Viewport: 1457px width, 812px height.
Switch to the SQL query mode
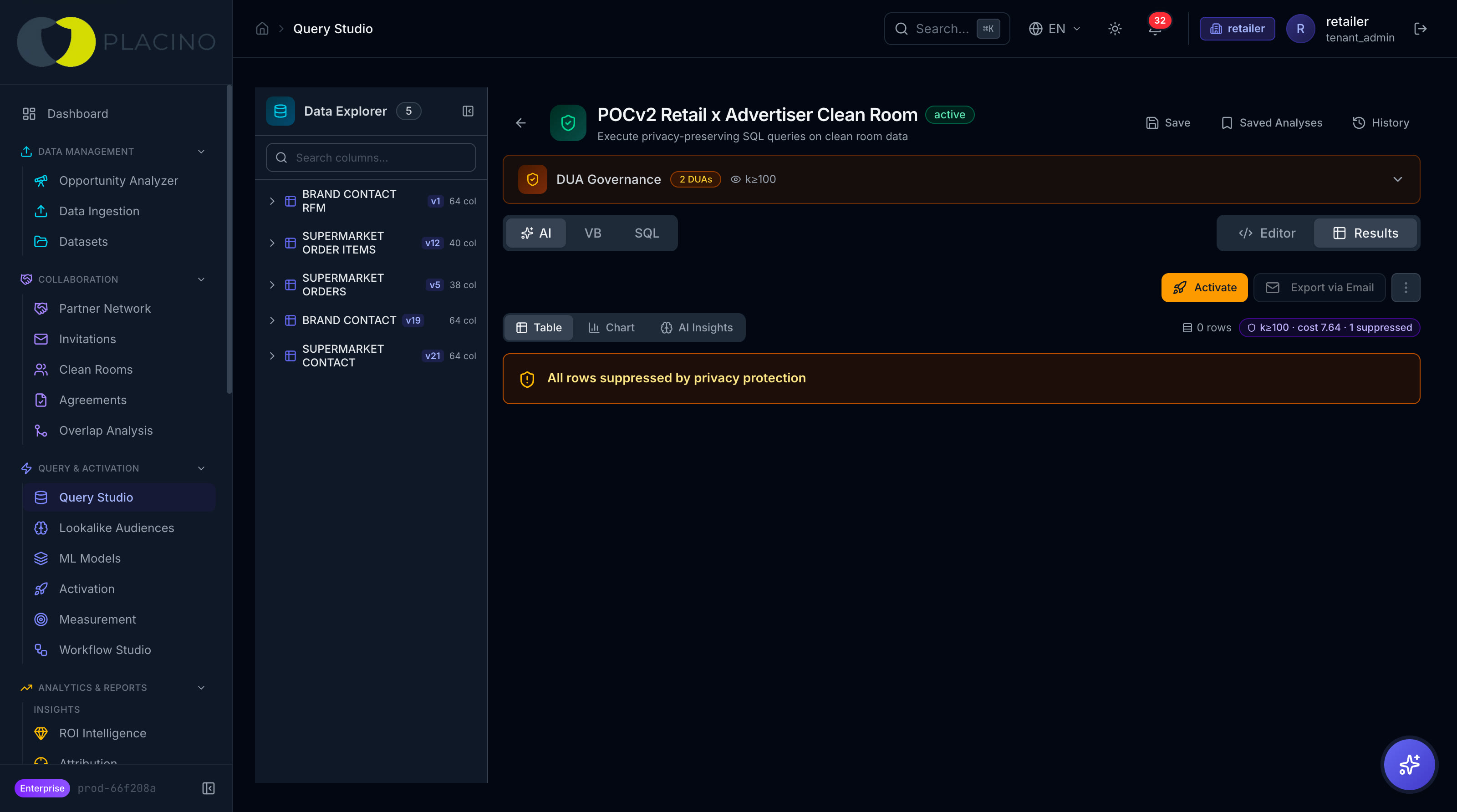click(x=647, y=233)
